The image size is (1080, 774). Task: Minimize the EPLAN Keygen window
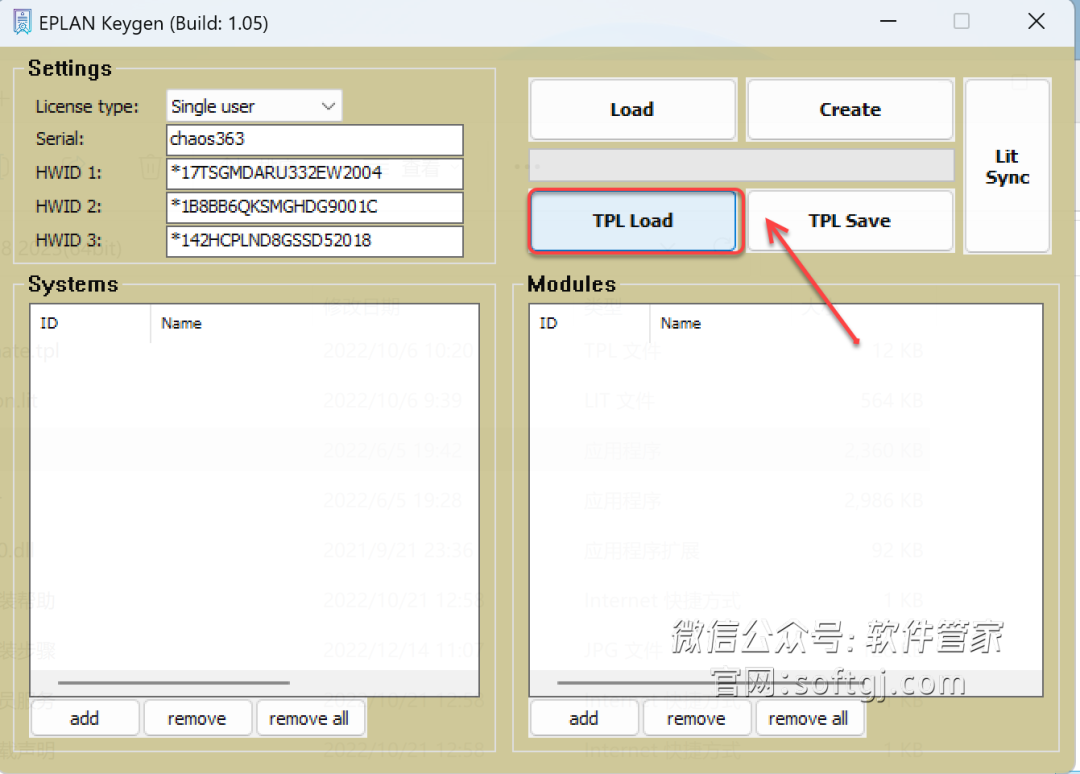tap(889, 21)
